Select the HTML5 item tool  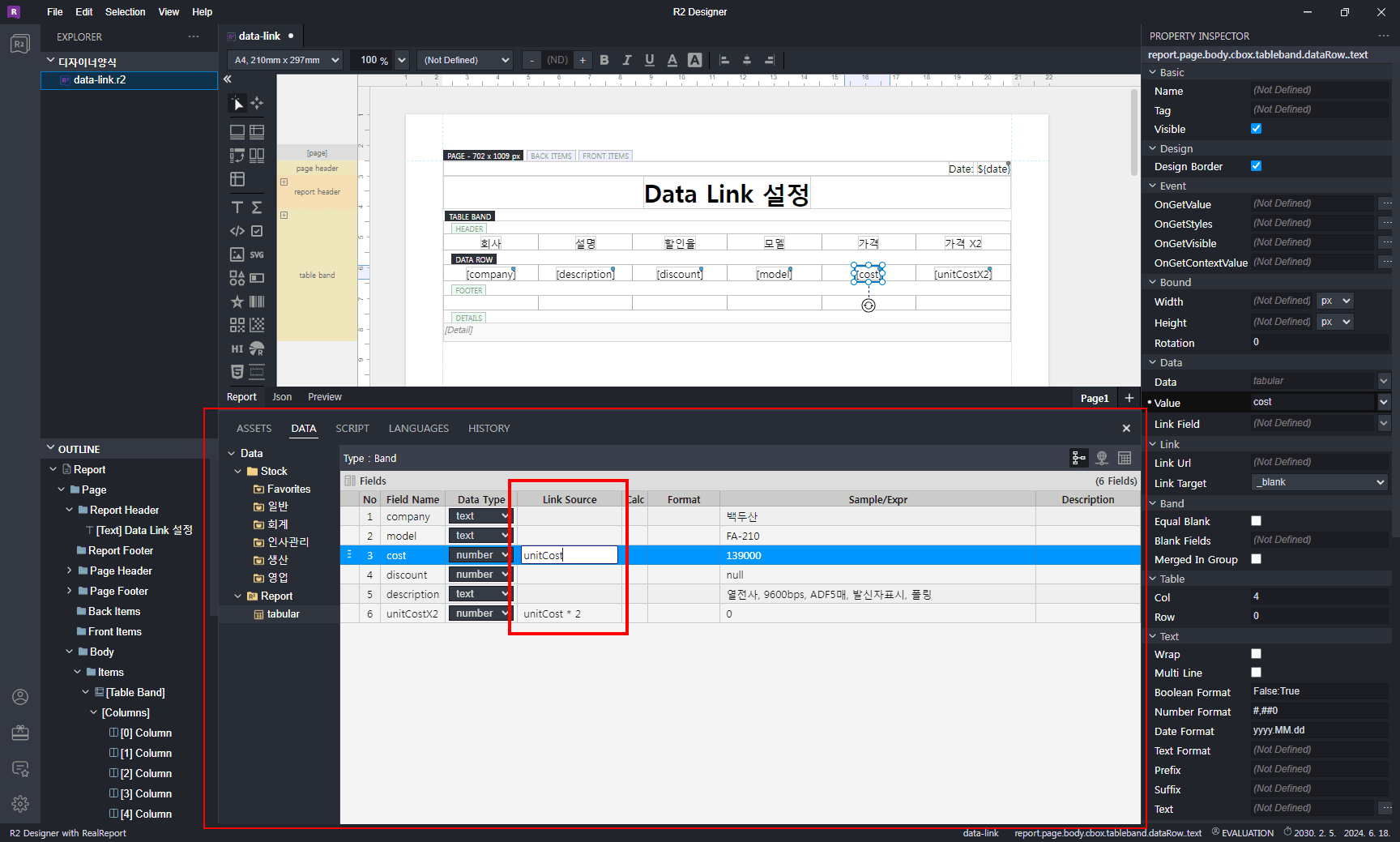coord(237,372)
